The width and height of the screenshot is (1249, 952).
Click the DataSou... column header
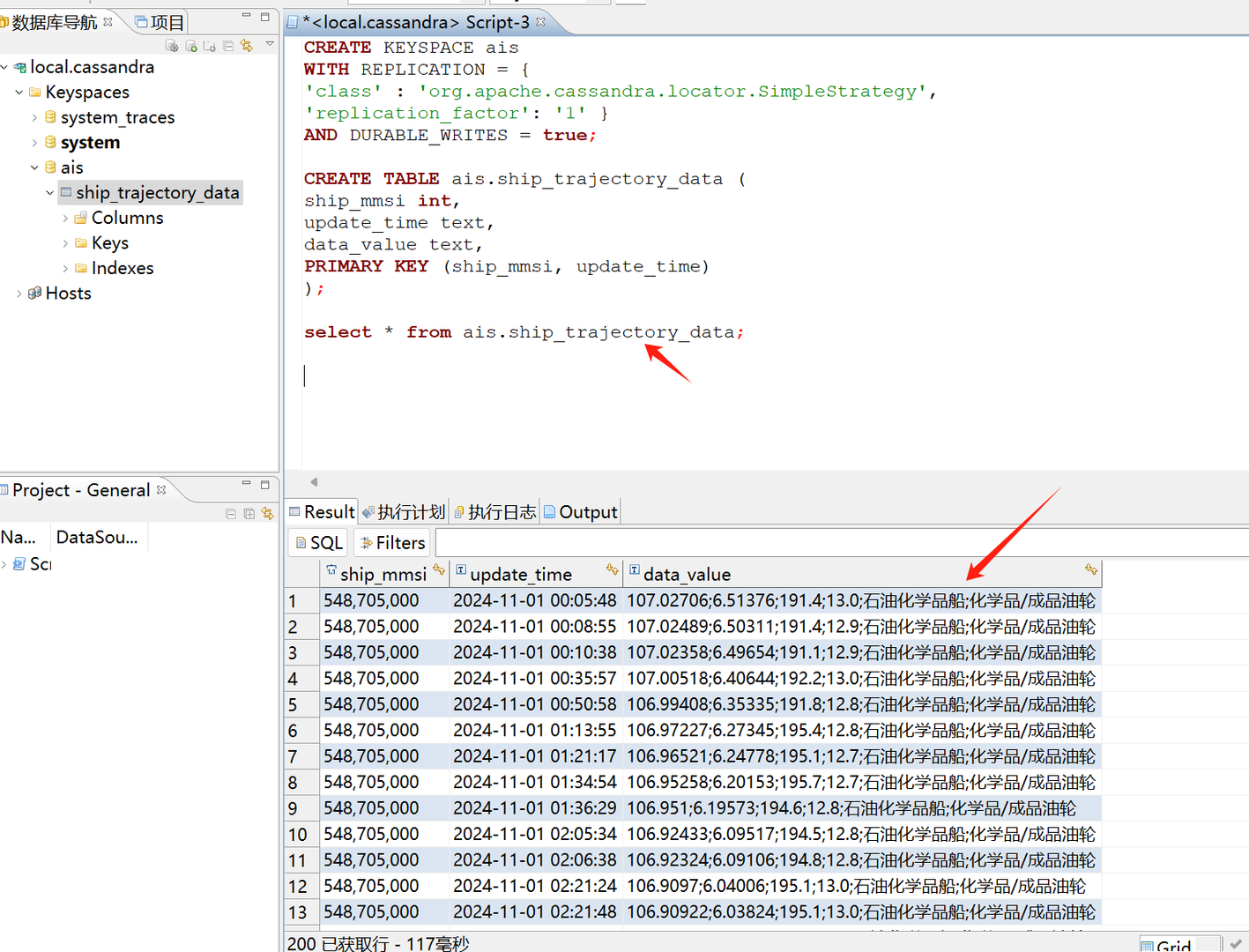97,537
